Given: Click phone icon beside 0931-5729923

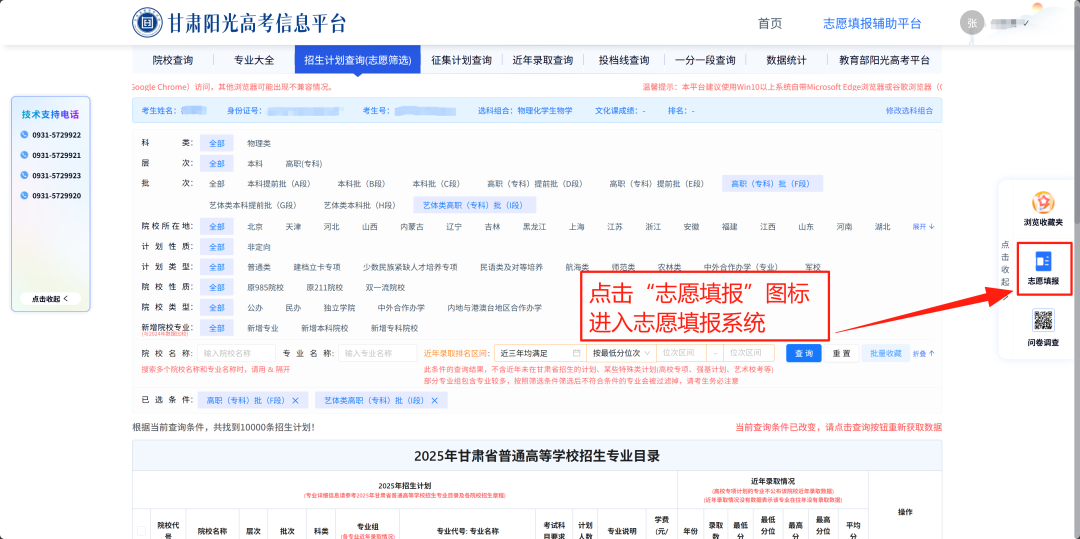Looking at the screenshot, I should tap(25, 175).
